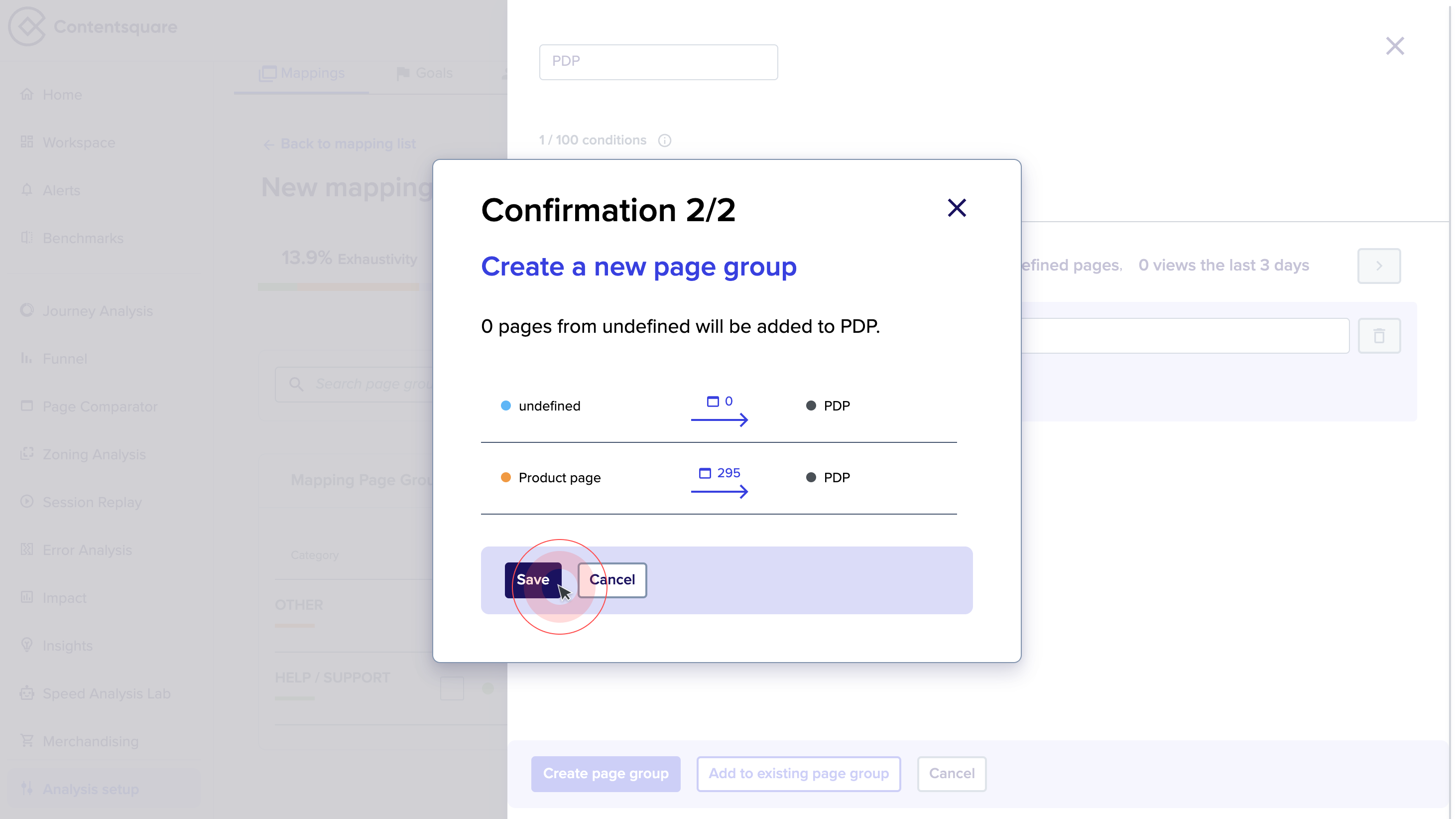This screenshot has height=819, width=1456.
Task: Expand the pages panel with the chevron arrow
Action: click(1378, 265)
